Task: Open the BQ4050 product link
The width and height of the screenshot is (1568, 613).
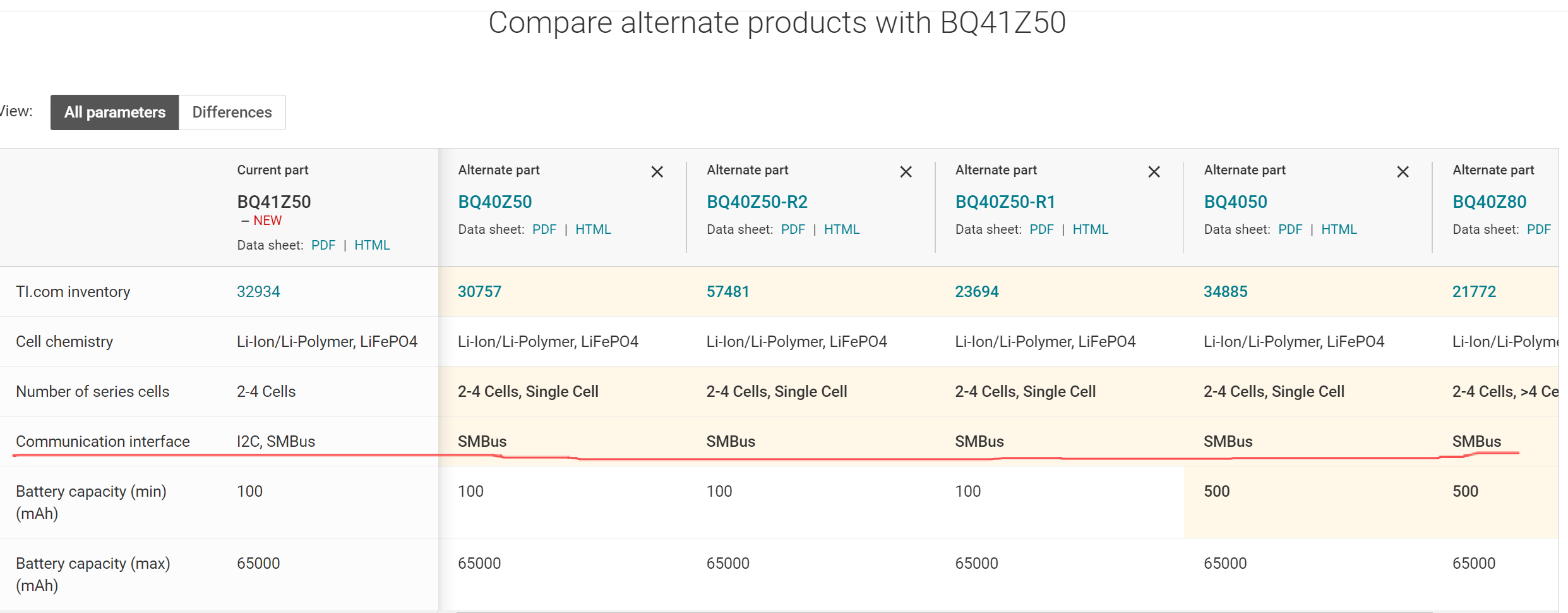Action: (1235, 202)
